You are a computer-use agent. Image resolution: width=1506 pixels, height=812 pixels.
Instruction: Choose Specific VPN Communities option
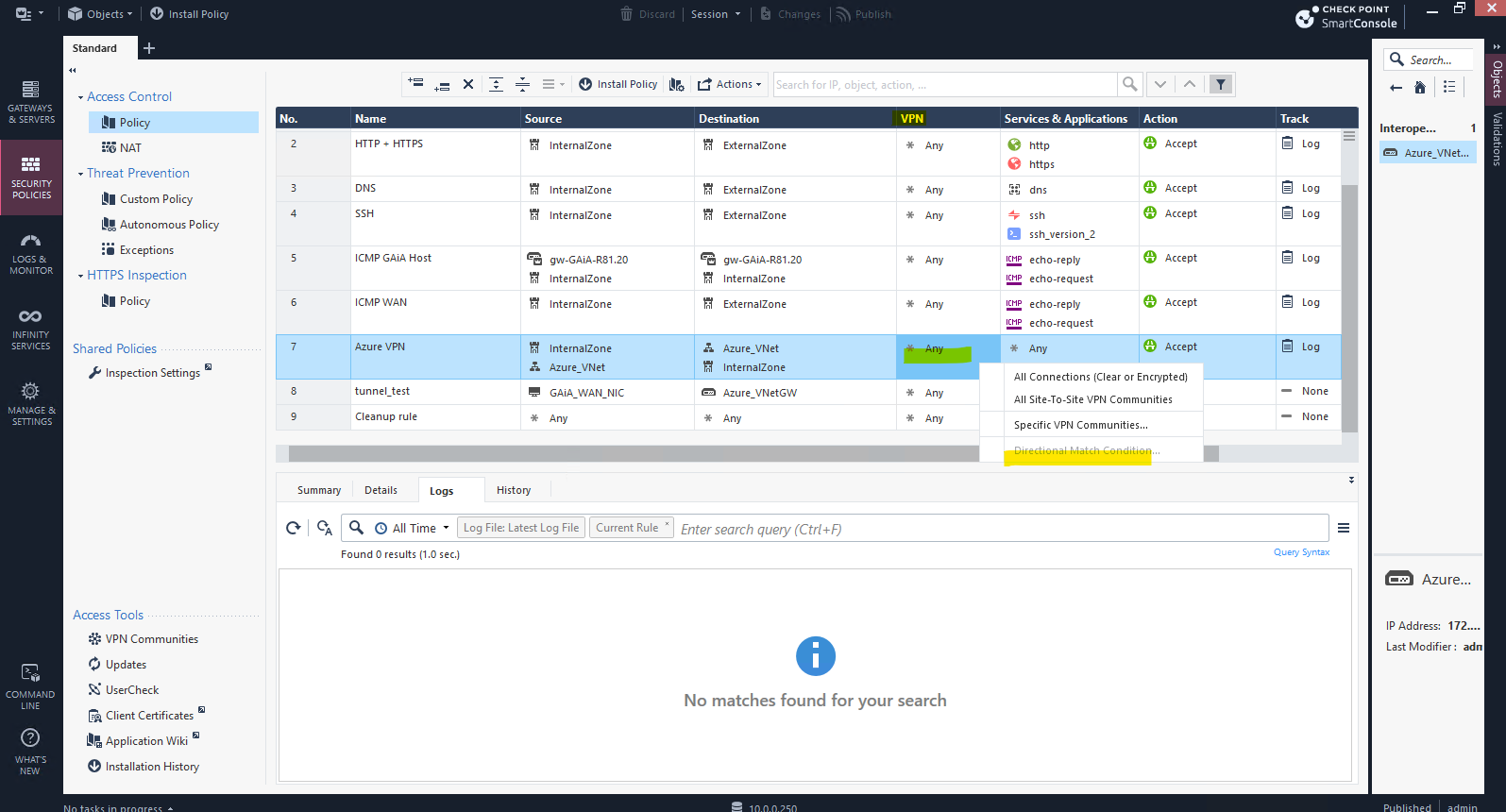click(1081, 425)
